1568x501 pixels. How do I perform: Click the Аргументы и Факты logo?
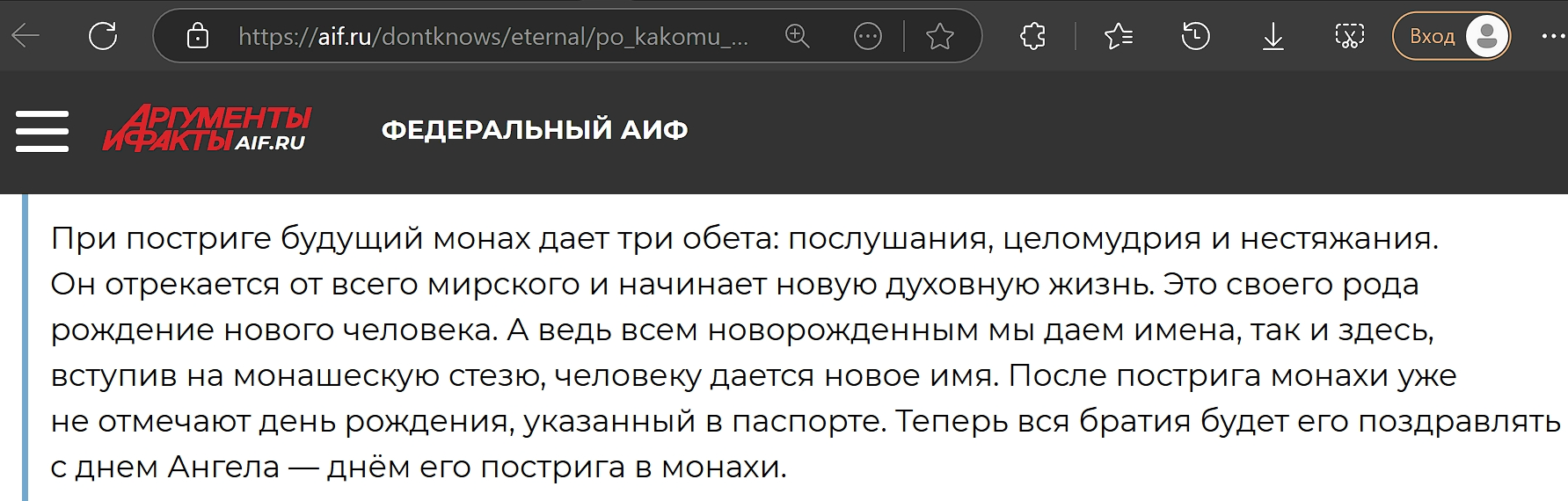click(208, 130)
